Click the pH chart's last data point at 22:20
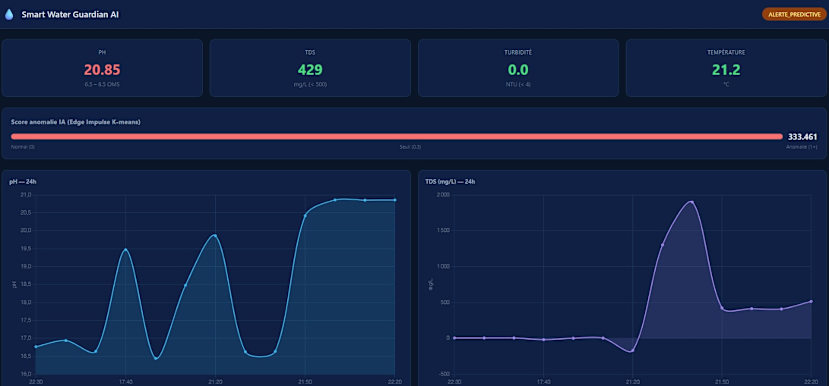The height and width of the screenshot is (386, 829). coord(394,200)
